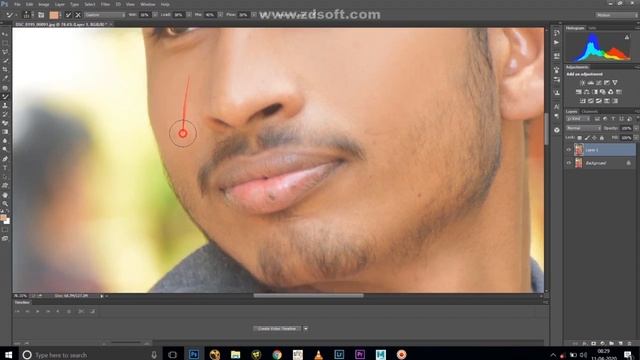
Task: Add a Photo Filter adjustment
Action: (602, 92)
